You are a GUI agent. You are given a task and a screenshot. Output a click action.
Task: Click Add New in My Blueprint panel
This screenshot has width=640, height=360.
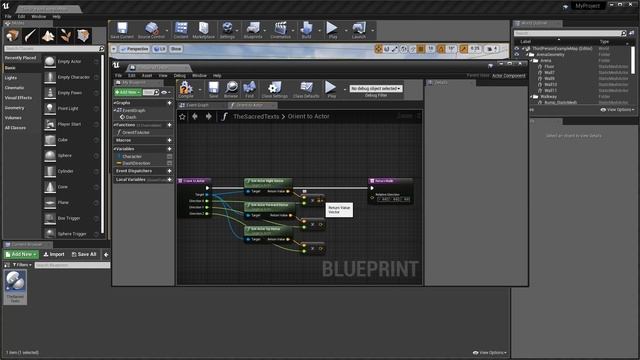pos(128,93)
